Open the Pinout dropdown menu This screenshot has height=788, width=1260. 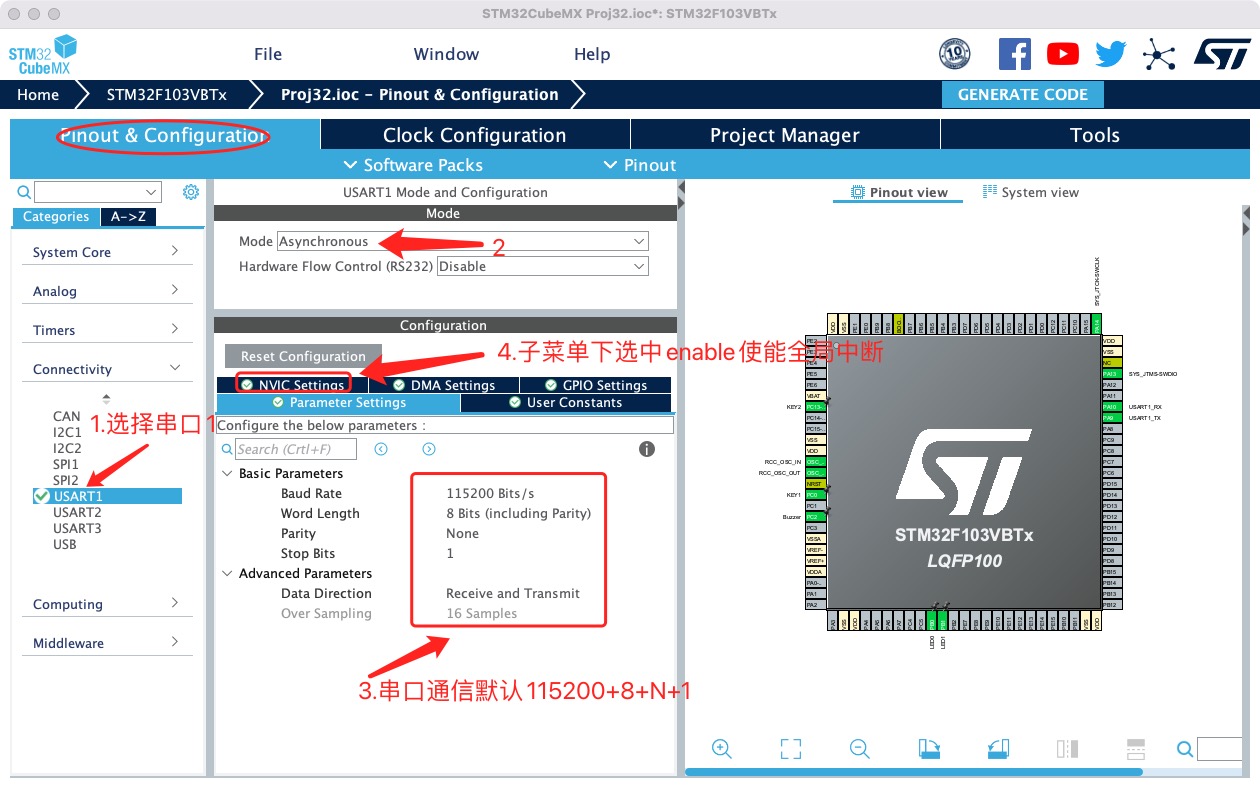[640, 165]
